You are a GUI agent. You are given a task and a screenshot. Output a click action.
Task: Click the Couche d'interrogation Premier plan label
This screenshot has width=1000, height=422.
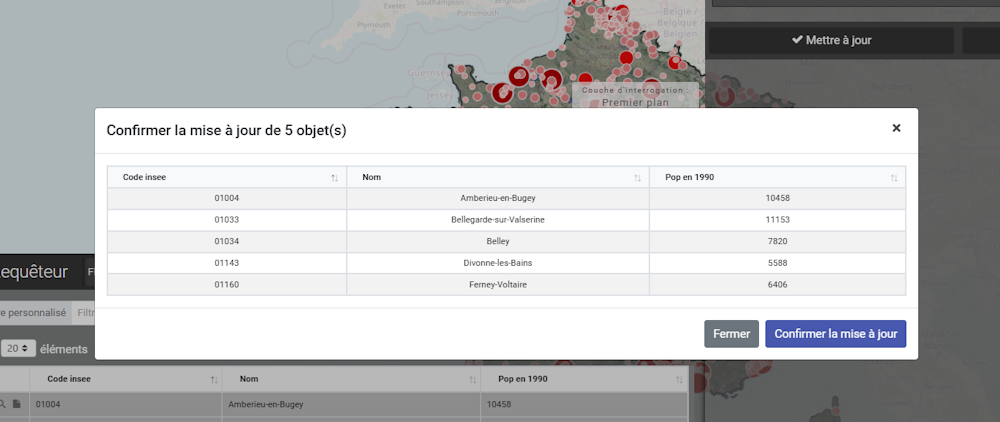[635, 96]
